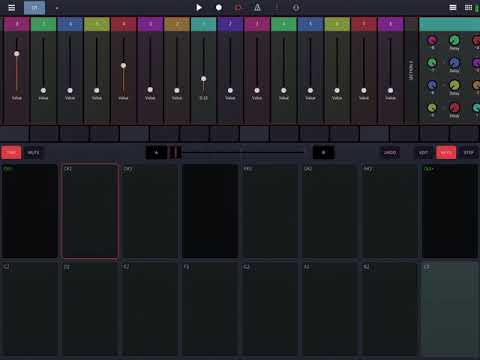Click the red button between EDIT and STEP
The width and height of the screenshot is (480, 360).
point(446,153)
